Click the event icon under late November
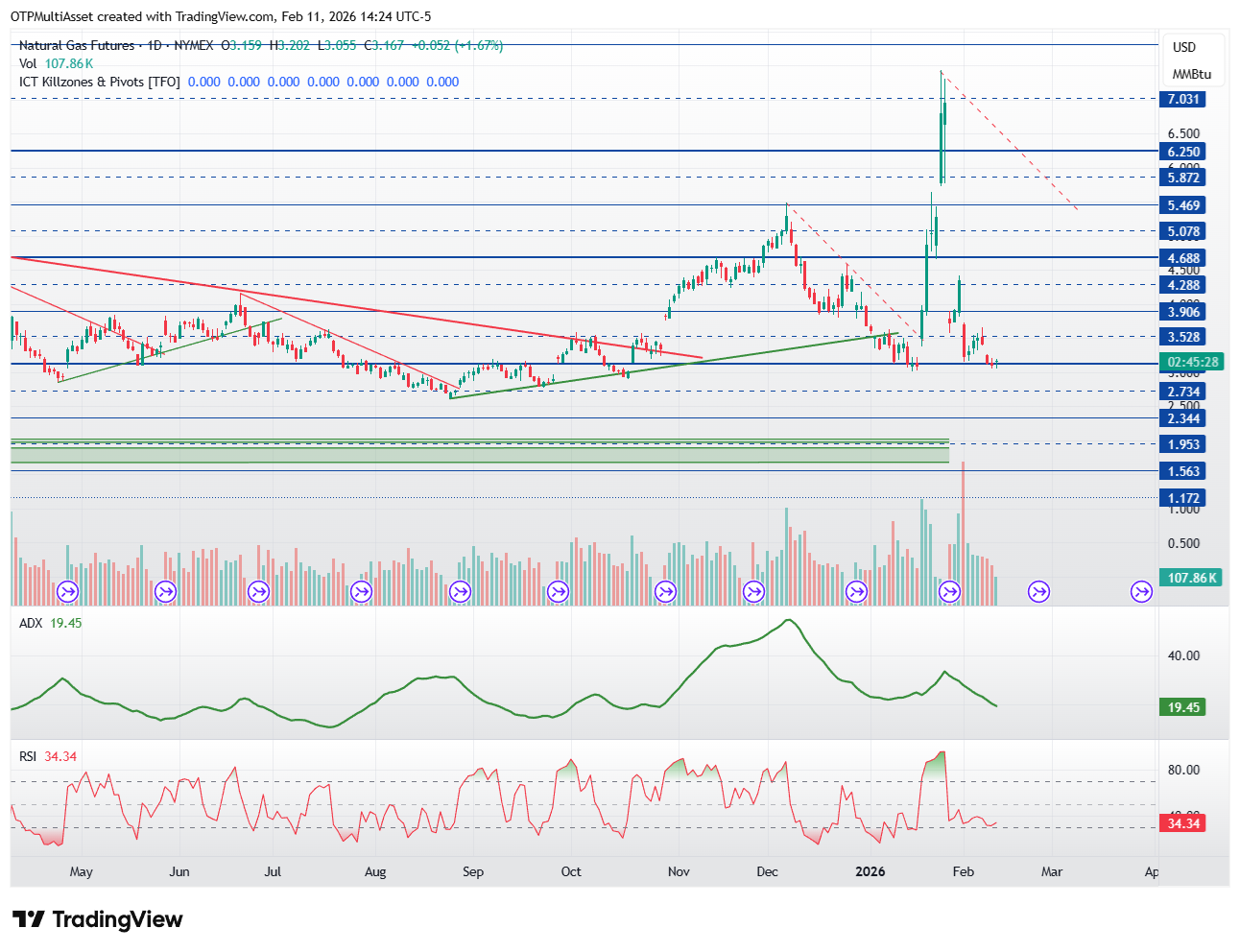Image resolution: width=1240 pixels, height=952 pixels. pyautogui.click(x=755, y=592)
